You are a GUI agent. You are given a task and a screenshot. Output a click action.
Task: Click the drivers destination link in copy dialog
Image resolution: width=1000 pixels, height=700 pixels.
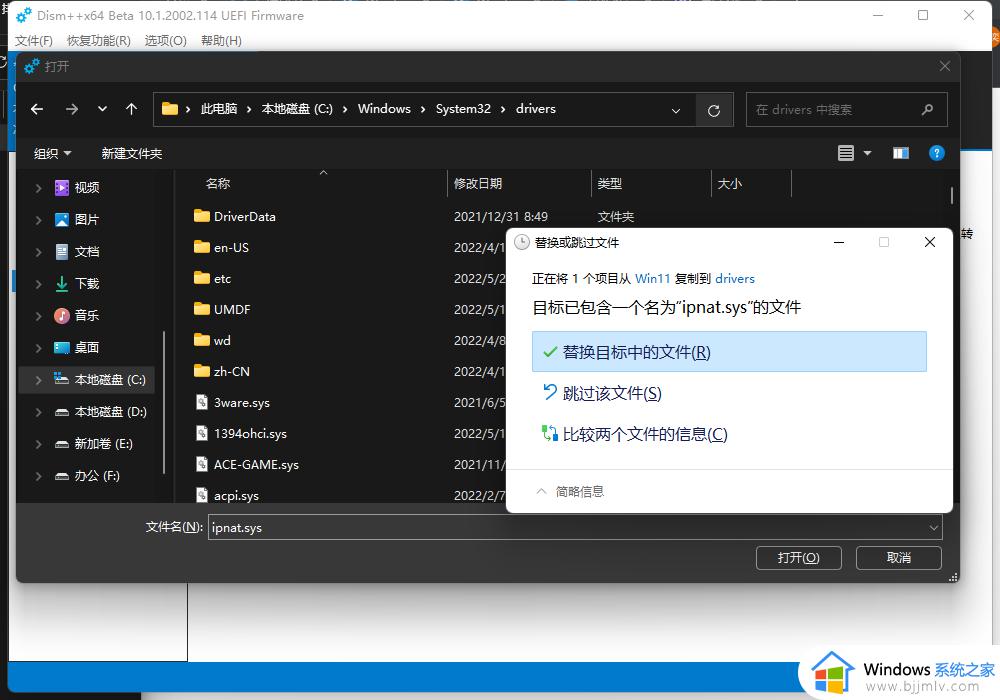(x=735, y=279)
